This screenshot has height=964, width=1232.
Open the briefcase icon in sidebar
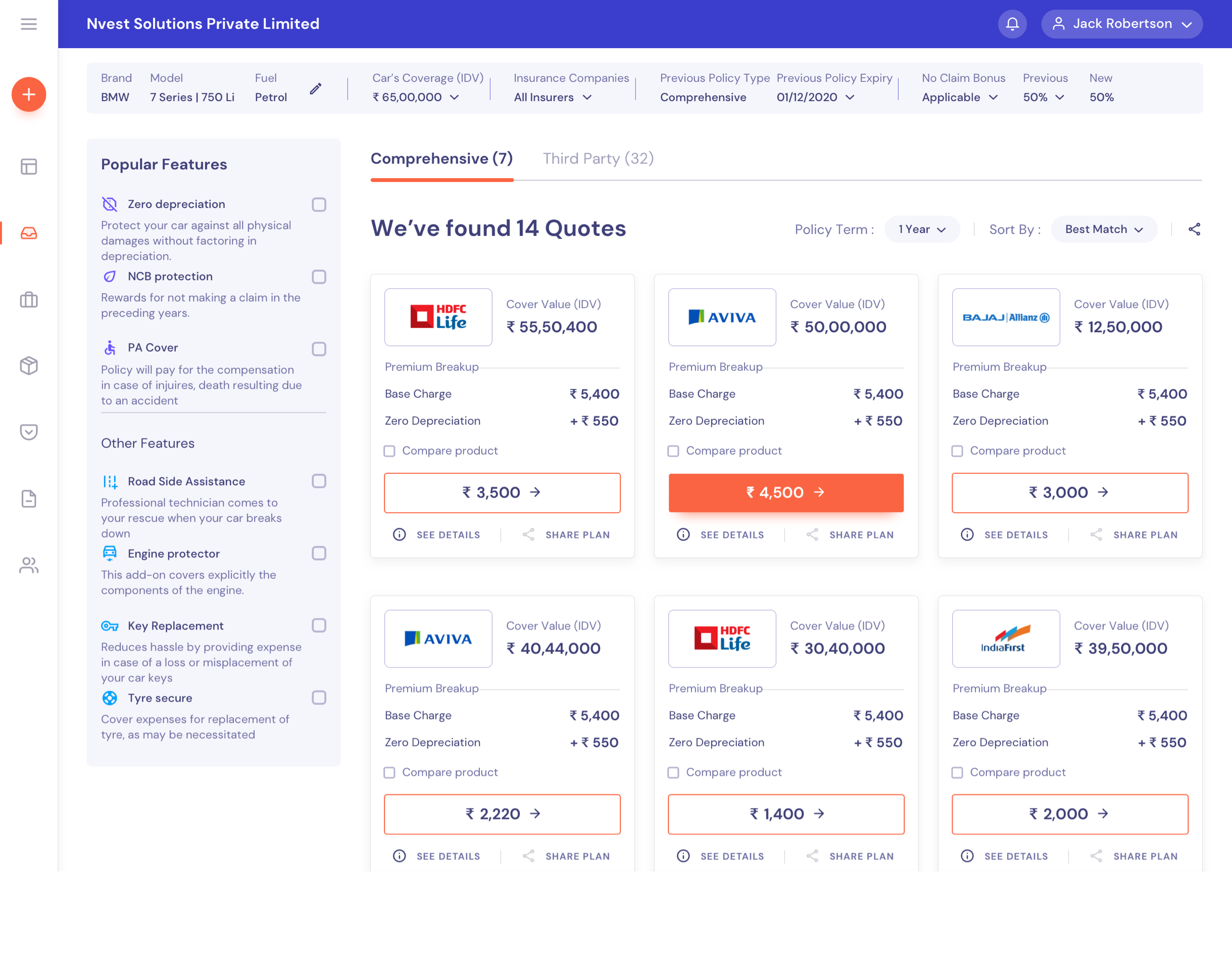coord(29,300)
